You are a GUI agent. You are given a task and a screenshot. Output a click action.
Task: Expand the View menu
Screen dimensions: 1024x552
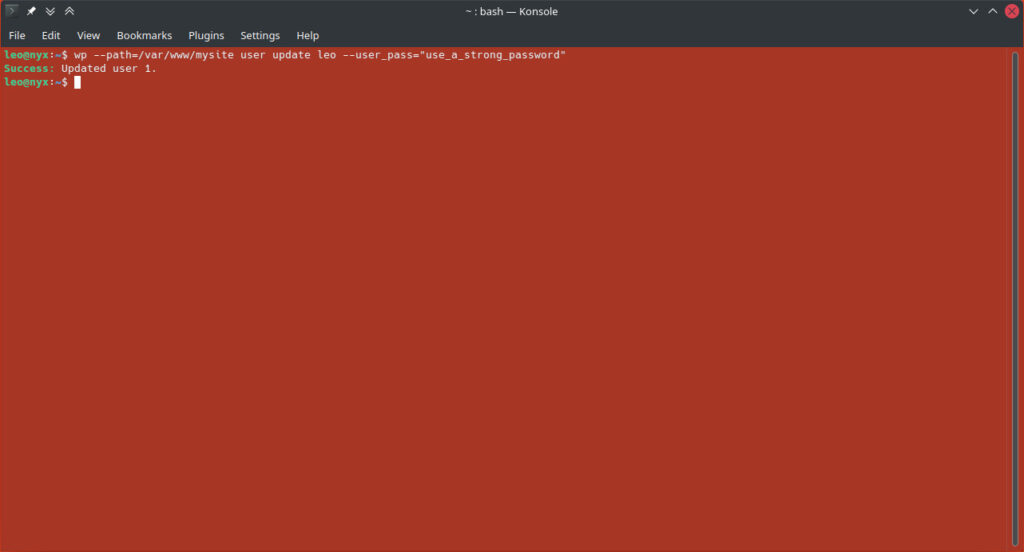point(89,35)
